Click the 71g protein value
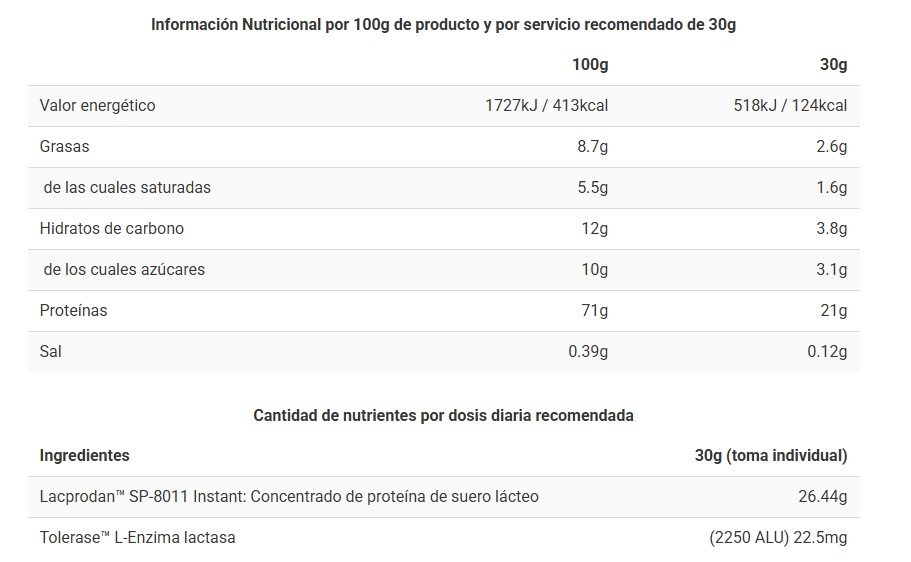This screenshot has width=911, height=562. (x=594, y=311)
